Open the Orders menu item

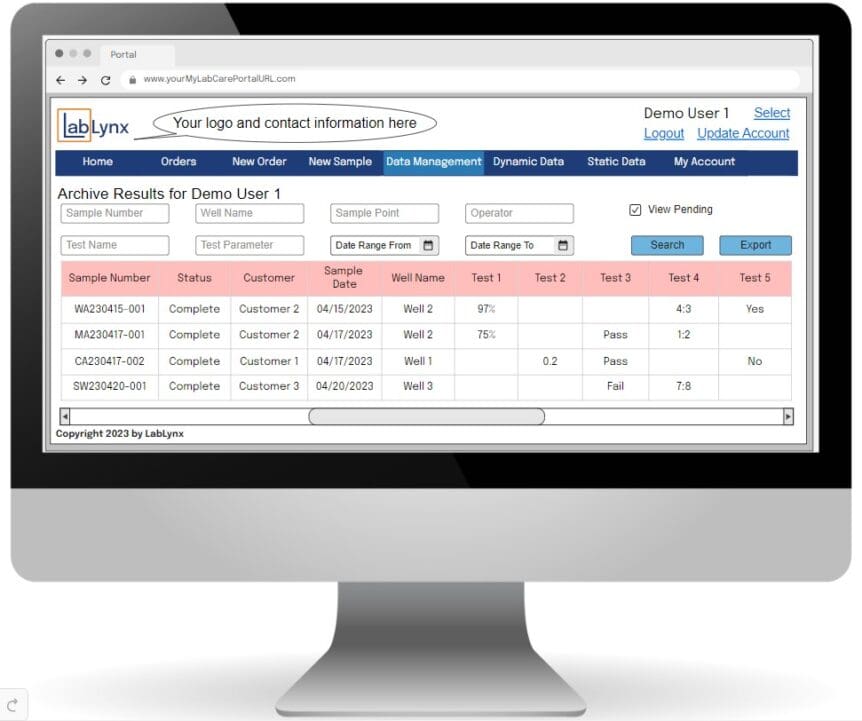coord(178,161)
